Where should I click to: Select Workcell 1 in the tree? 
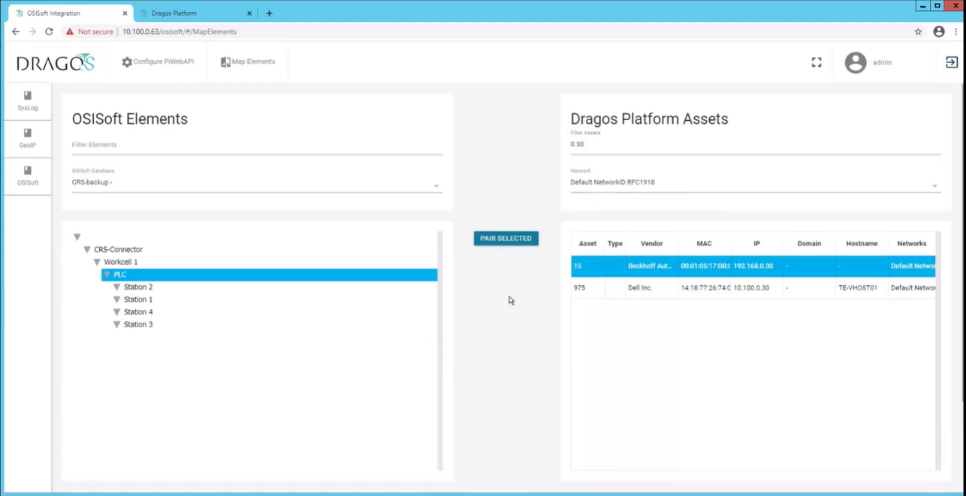121,262
